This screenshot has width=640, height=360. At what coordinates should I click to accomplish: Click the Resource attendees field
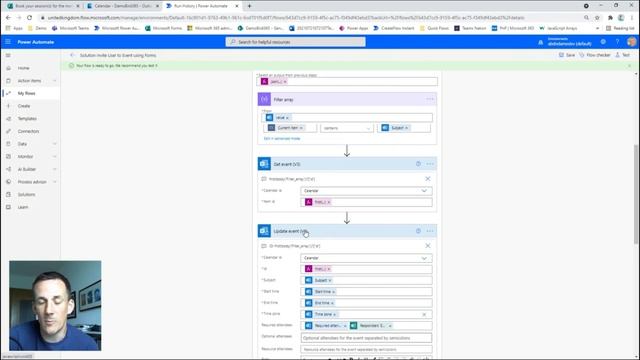(x=366, y=349)
